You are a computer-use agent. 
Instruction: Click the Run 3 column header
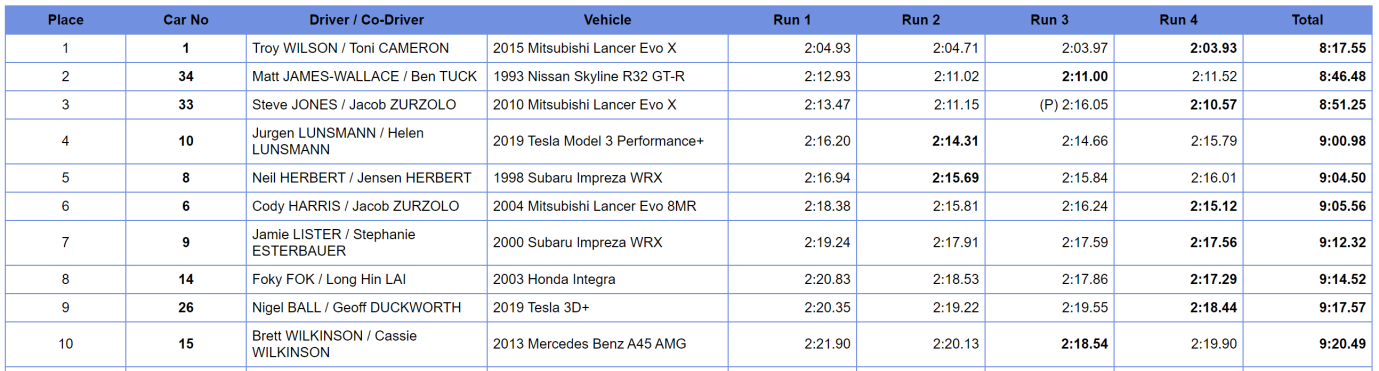(x=1050, y=20)
